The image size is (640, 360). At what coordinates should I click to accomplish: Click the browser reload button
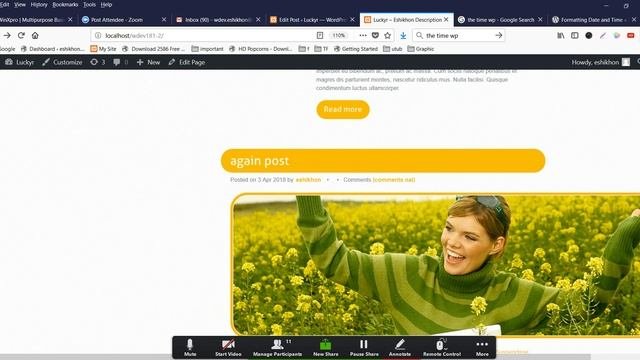coord(21,36)
